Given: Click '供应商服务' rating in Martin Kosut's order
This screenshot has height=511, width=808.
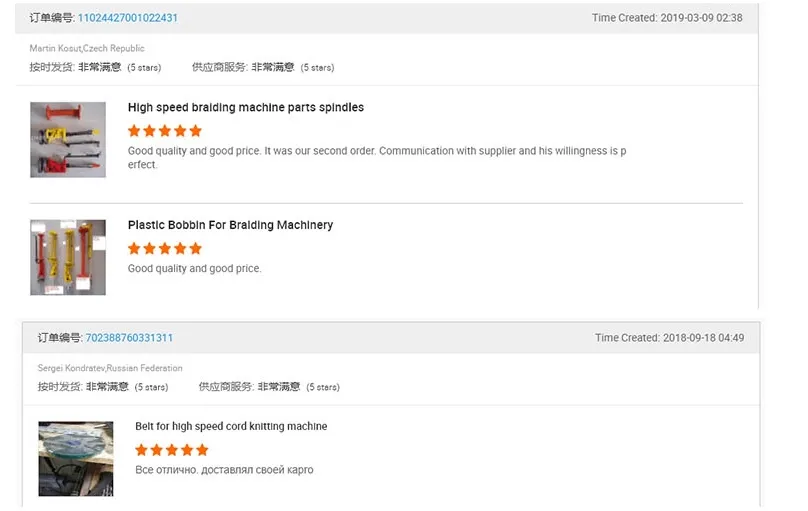Looking at the screenshot, I should click(263, 67).
